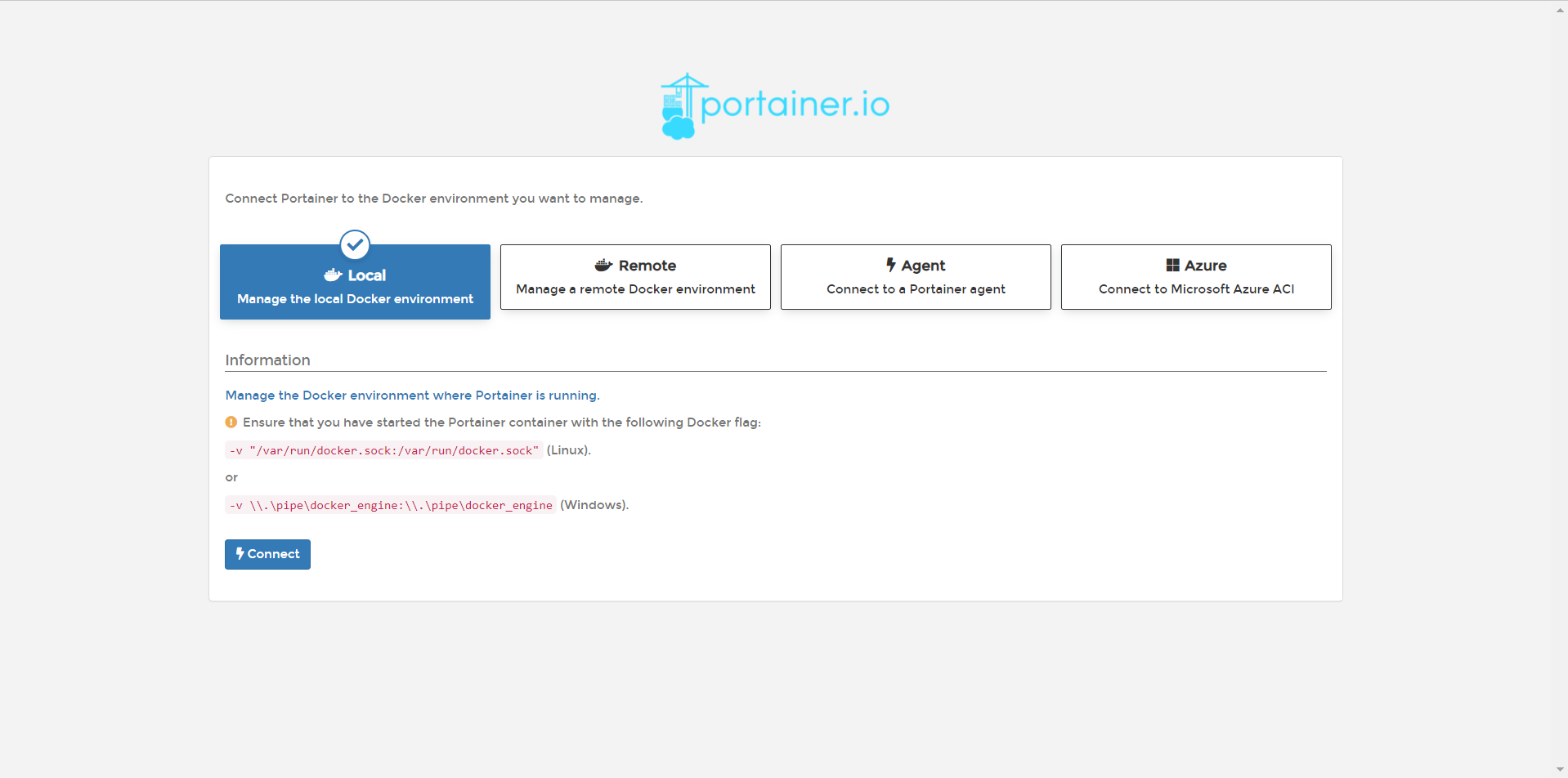
Task: Click 'Manage the Docker environment where Portainer is running.'
Action: coord(412,396)
